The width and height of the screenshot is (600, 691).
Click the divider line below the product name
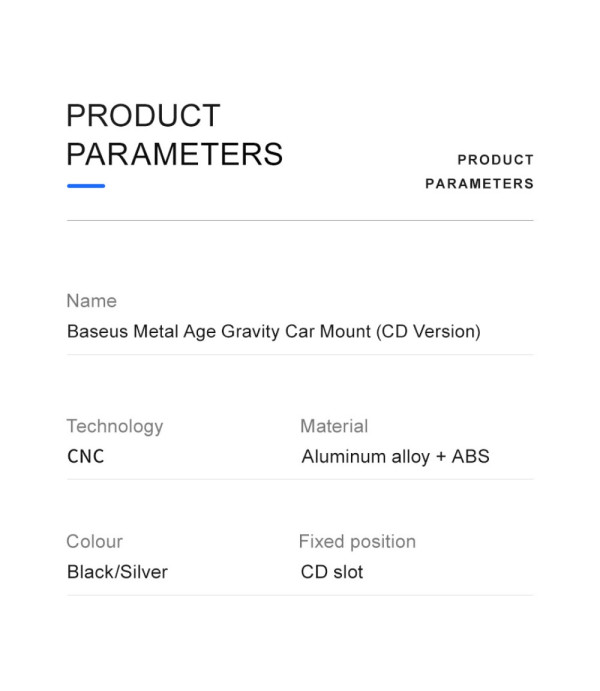[300, 354]
